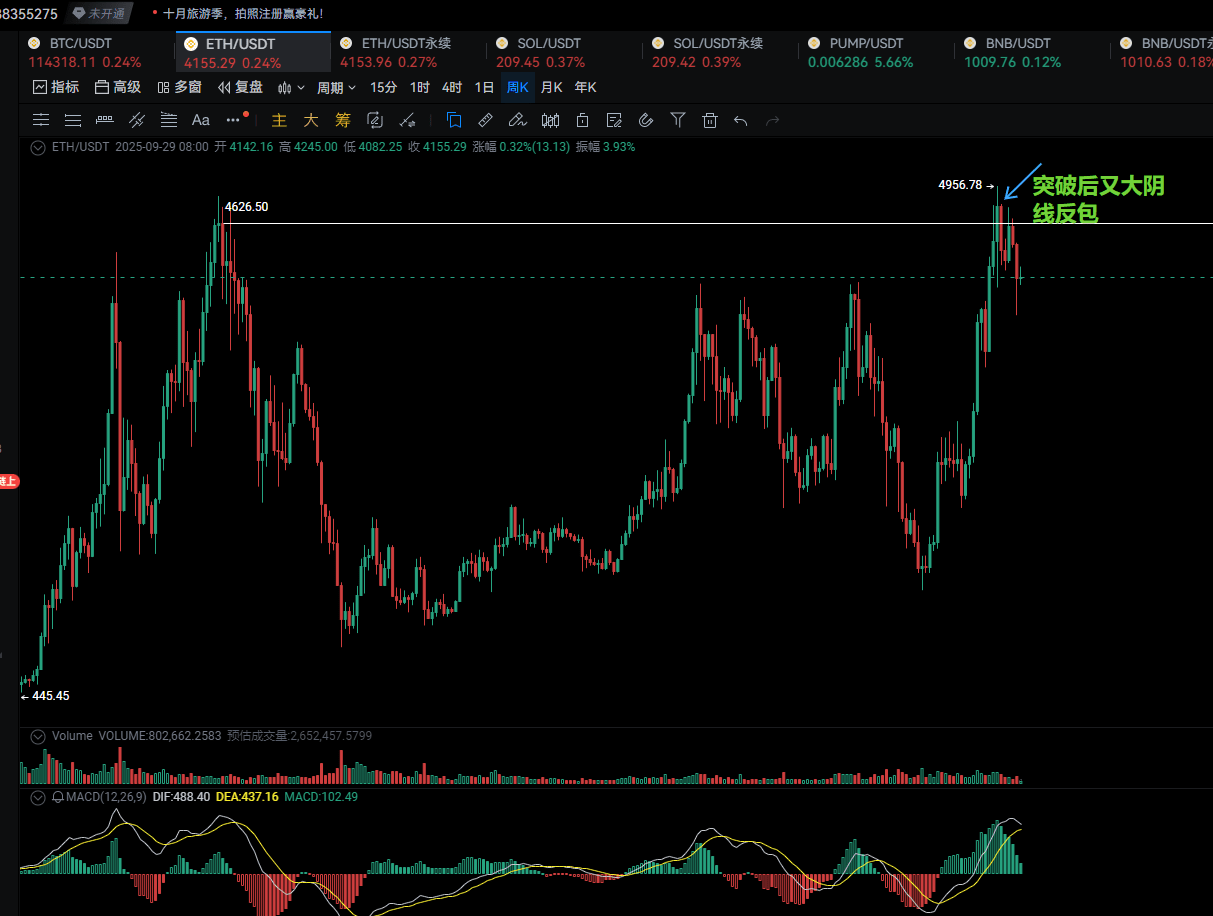Image resolution: width=1213 pixels, height=916 pixels.
Task: Toggle the 大 large-order indicator
Action: click(311, 120)
